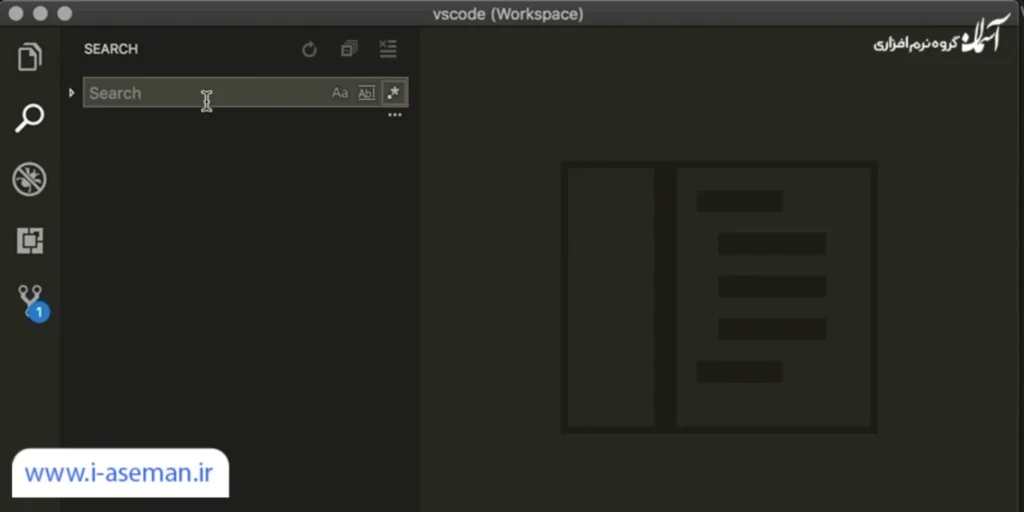Focus the Search text input field

click(200, 93)
